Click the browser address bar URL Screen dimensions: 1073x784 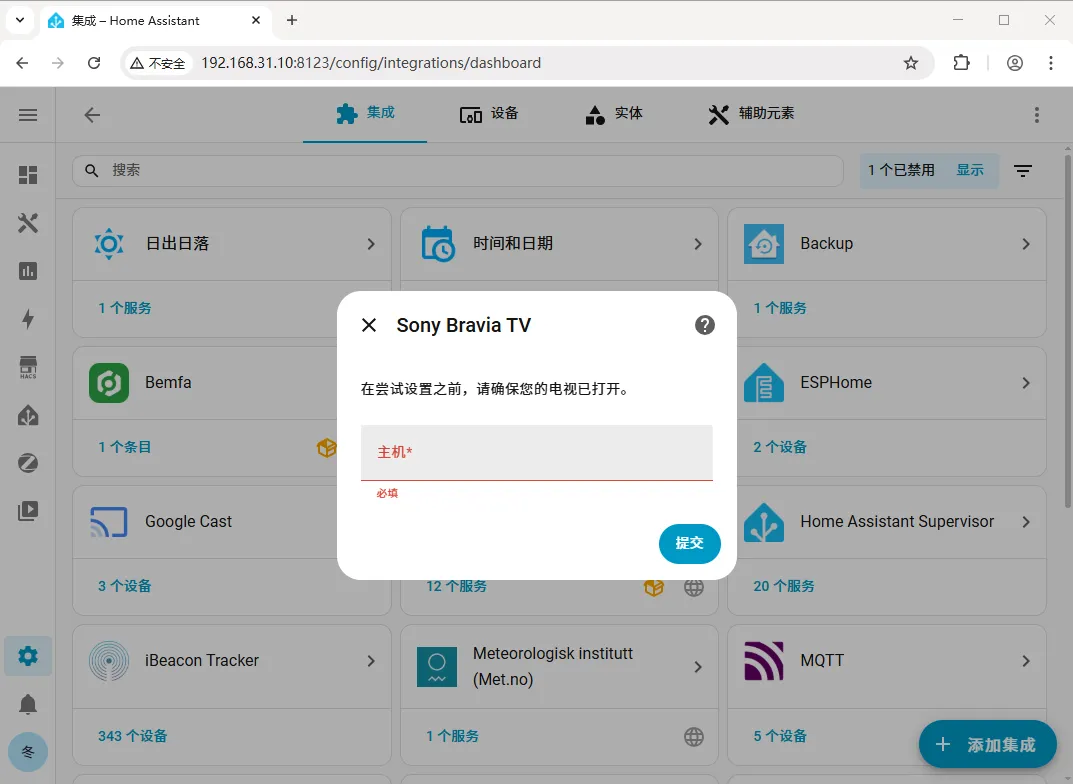(x=371, y=63)
